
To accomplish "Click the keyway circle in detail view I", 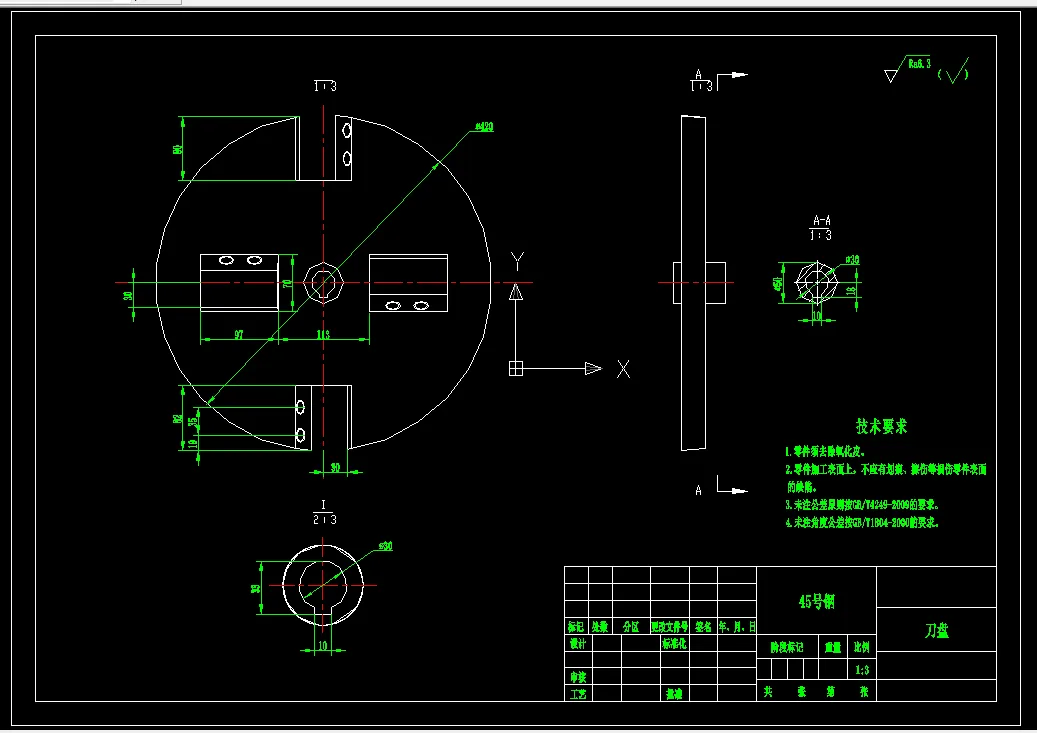I will [323, 585].
